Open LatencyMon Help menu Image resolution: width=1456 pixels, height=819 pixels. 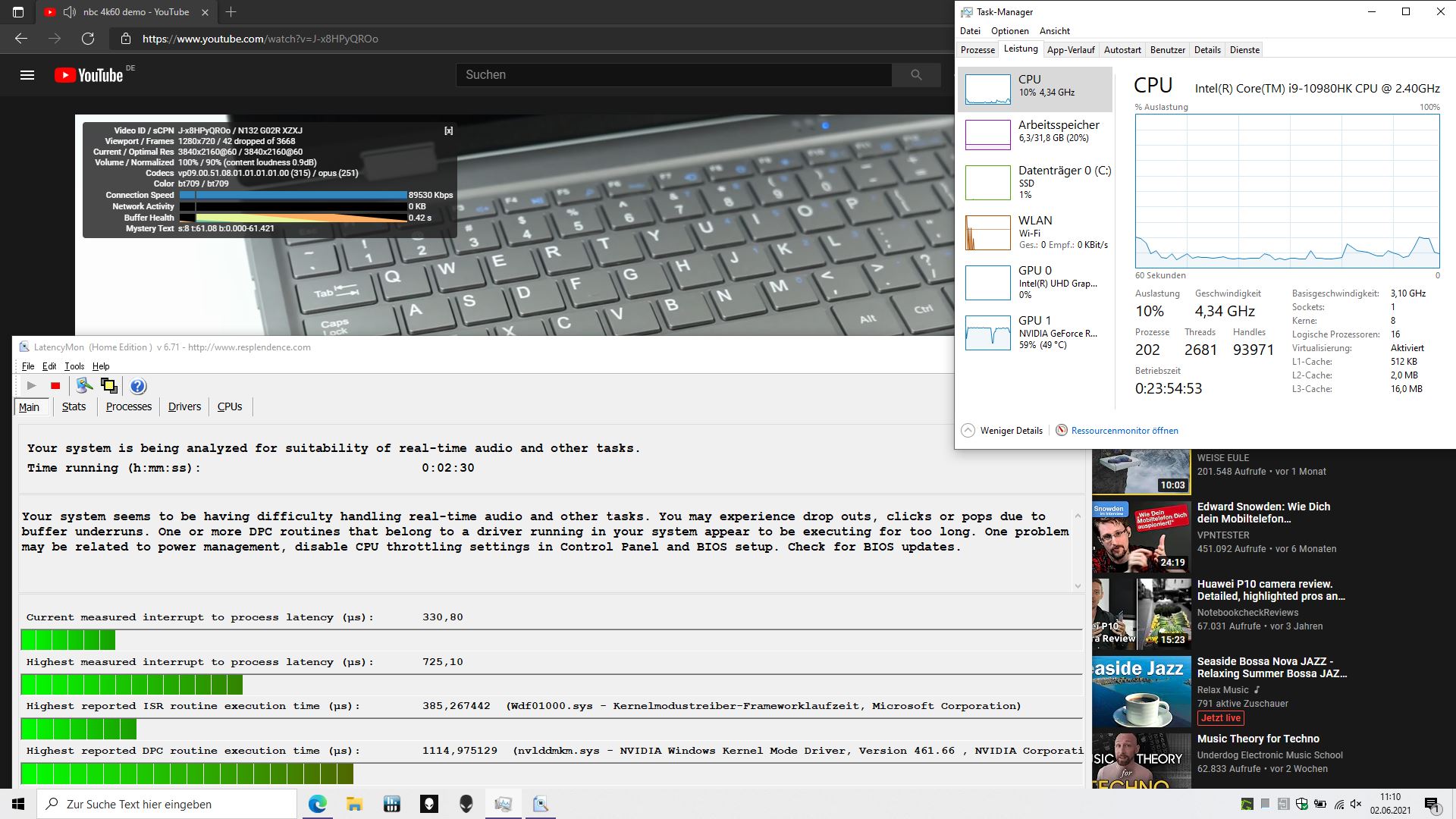(101, 366)
